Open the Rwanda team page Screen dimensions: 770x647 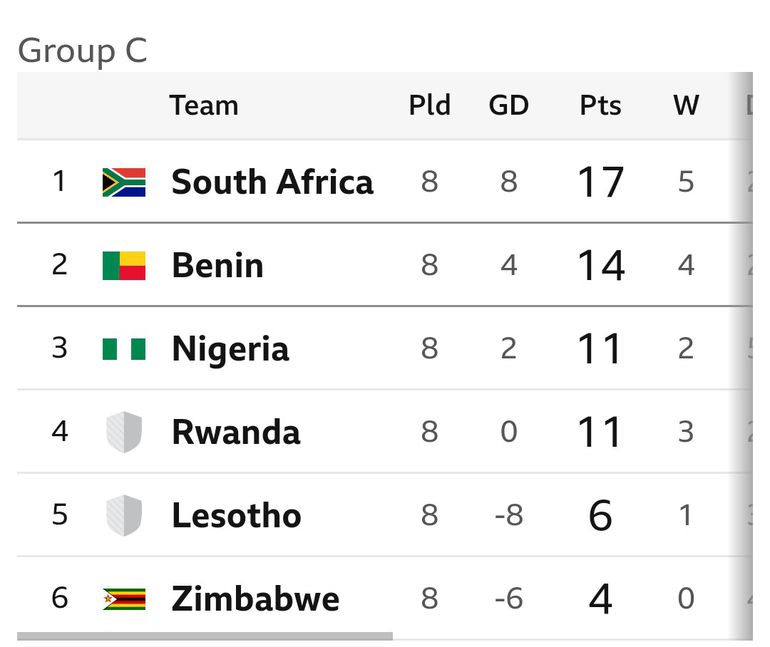coord(235,432)
